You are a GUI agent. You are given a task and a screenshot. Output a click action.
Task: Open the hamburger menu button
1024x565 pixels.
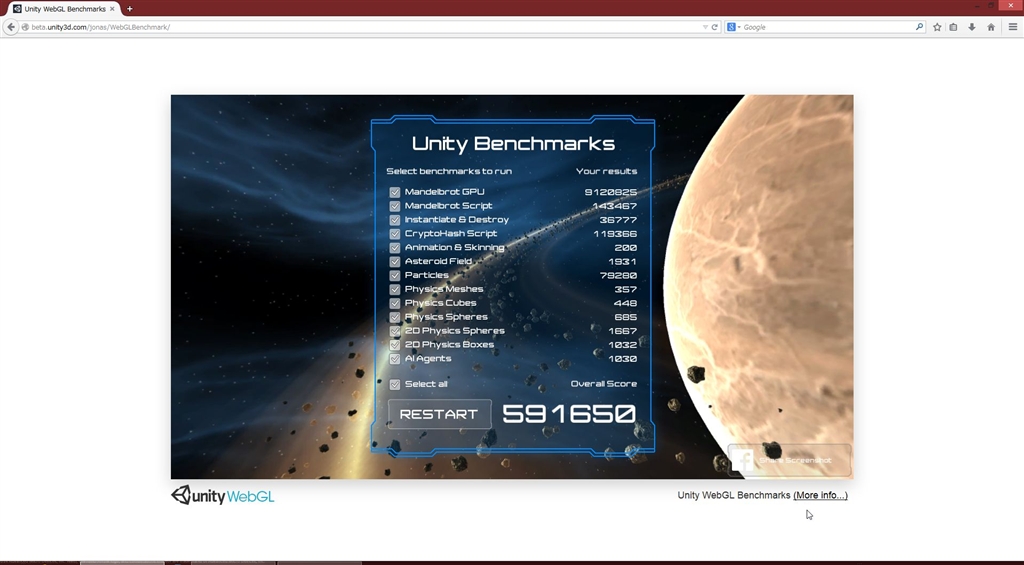click(x=1013, y=27)
